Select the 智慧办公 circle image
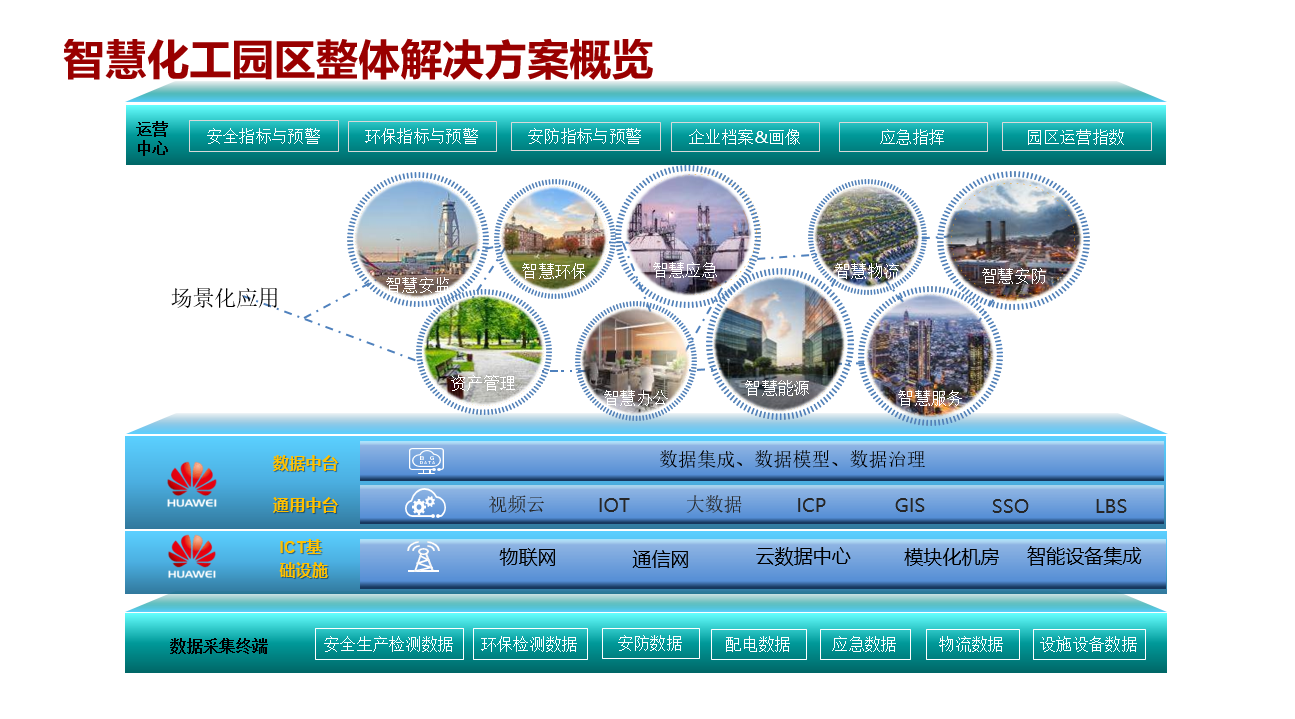This screenshot has height=719, width=1295. [x=636, y=360]
